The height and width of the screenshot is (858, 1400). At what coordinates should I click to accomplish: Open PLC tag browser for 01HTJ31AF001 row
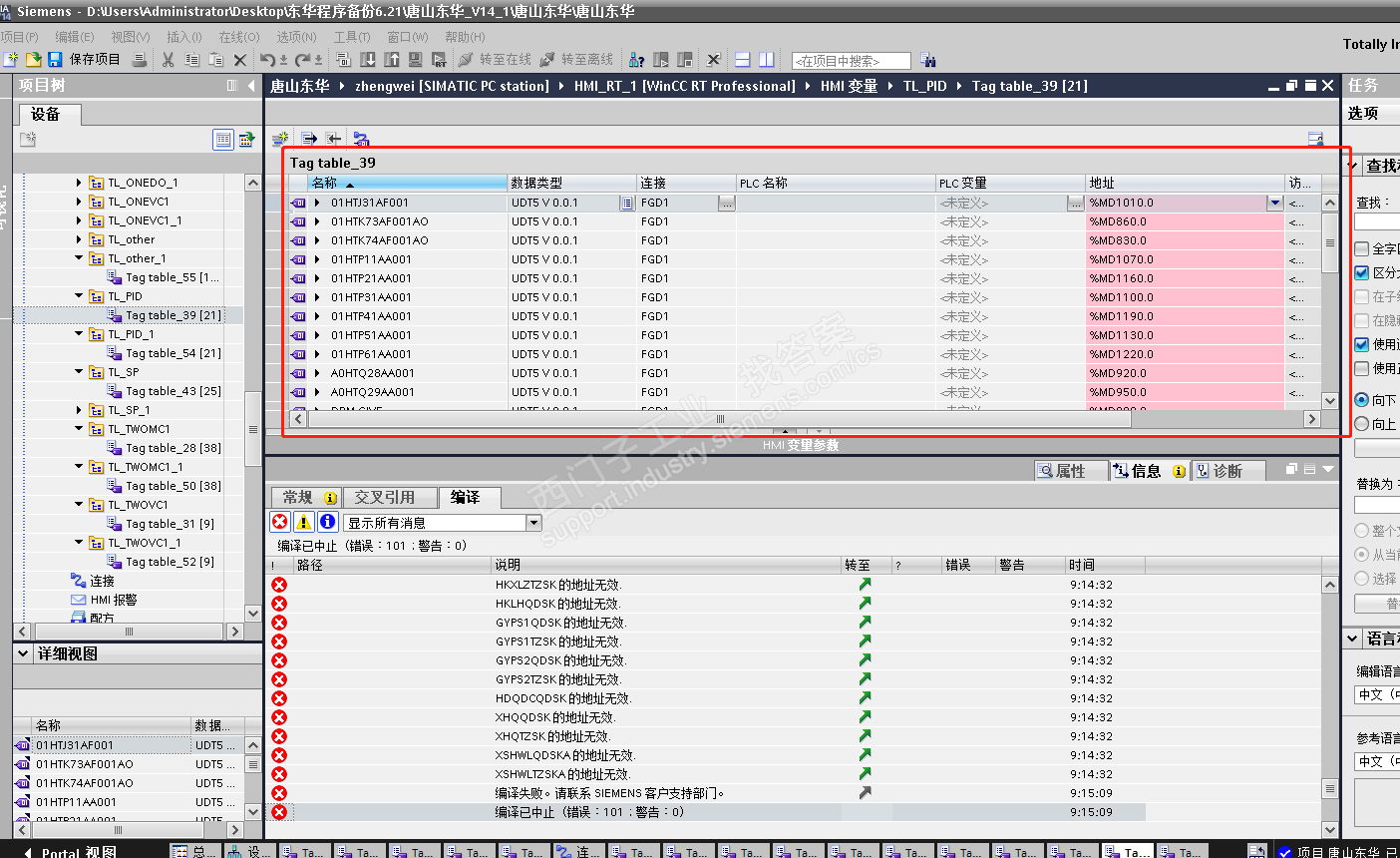(x=1075, y=203)
